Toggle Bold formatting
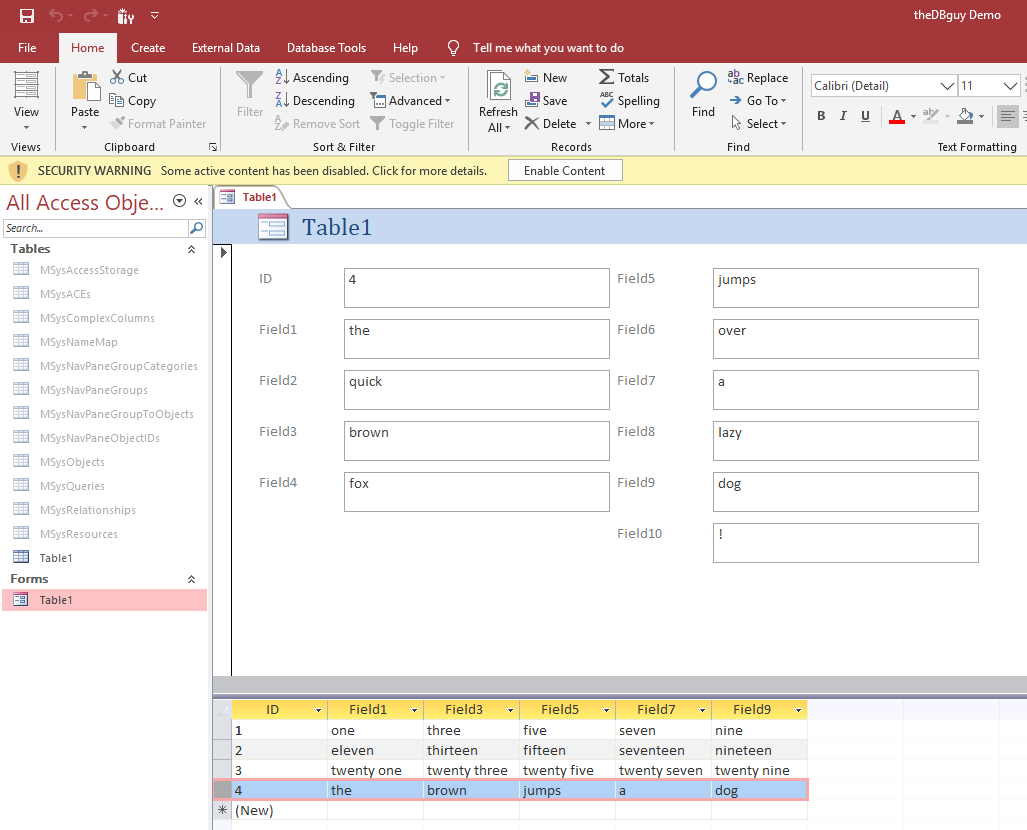 (x=821, y=116)
